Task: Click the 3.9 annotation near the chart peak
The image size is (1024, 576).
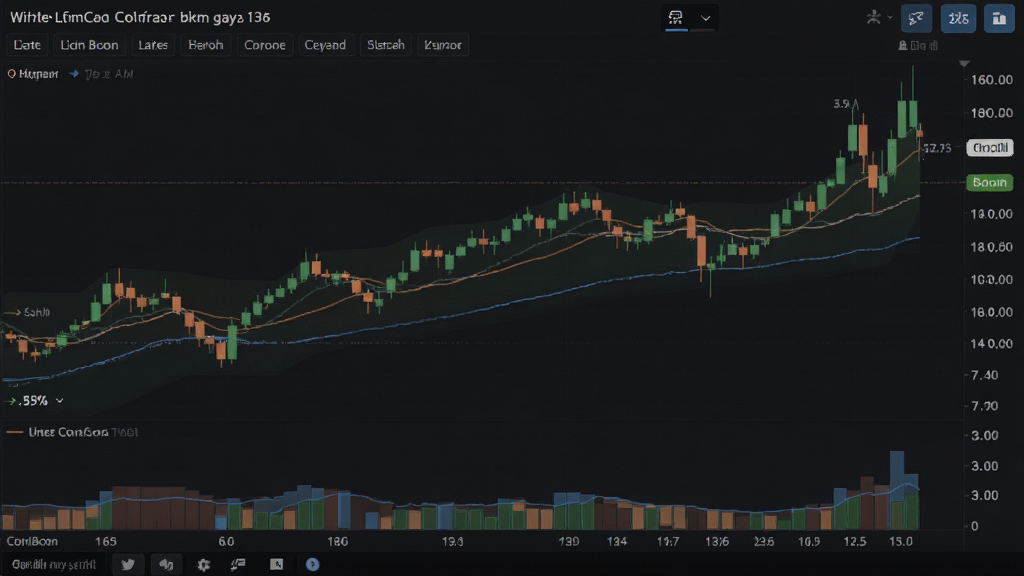Action: point(842,103)
